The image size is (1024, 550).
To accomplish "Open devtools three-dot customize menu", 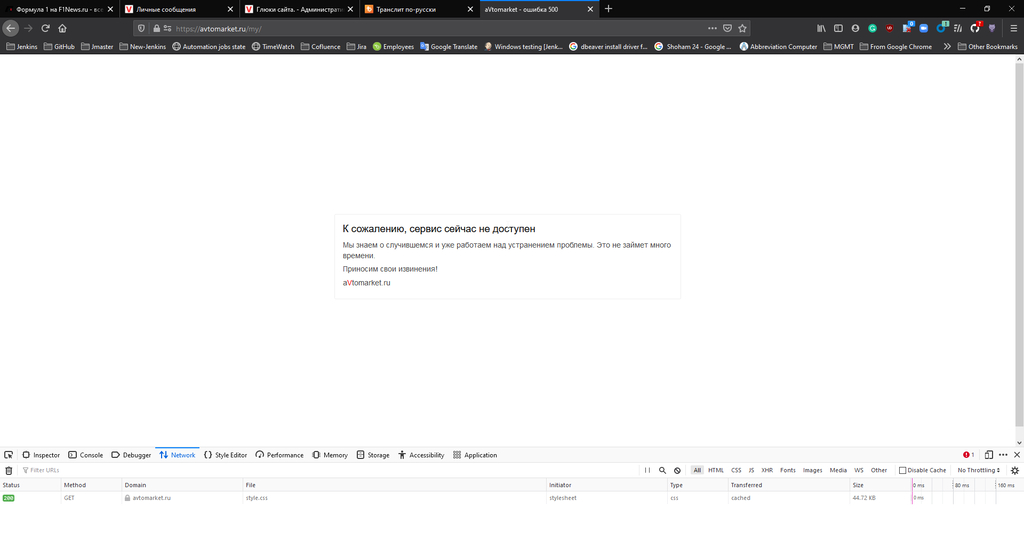I will pyautogui.click(x=1003, y=455).
